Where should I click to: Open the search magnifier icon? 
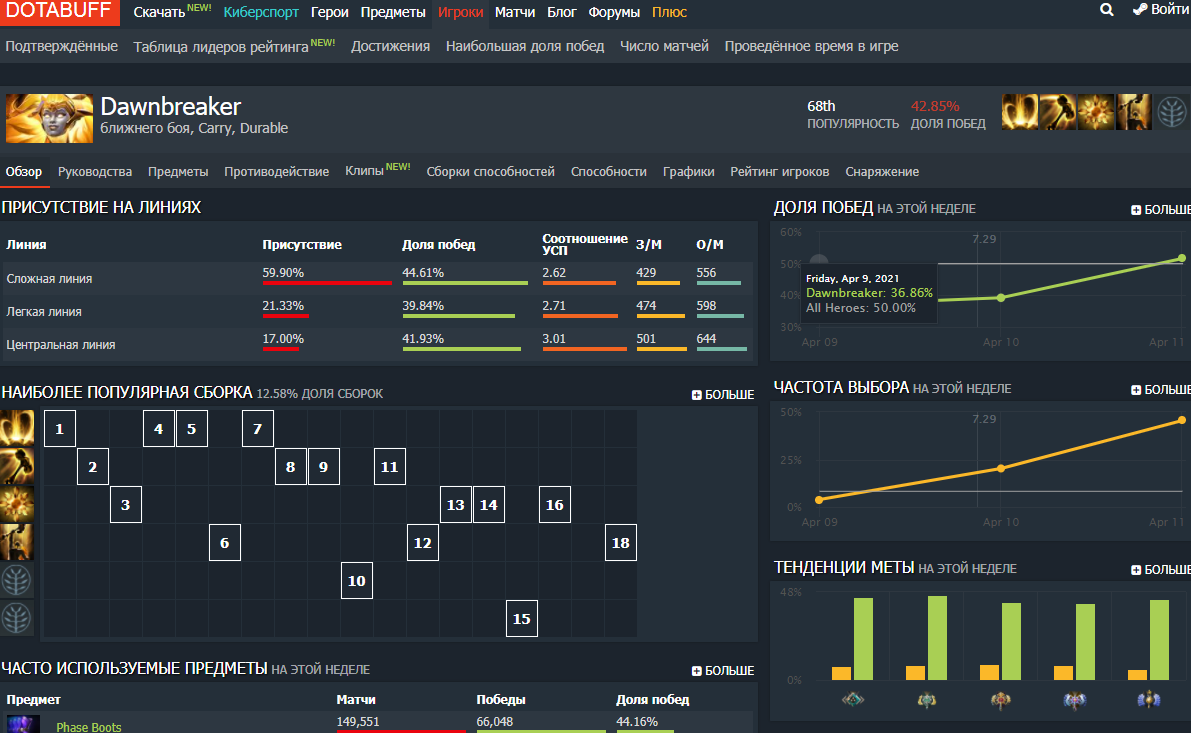1107,10
